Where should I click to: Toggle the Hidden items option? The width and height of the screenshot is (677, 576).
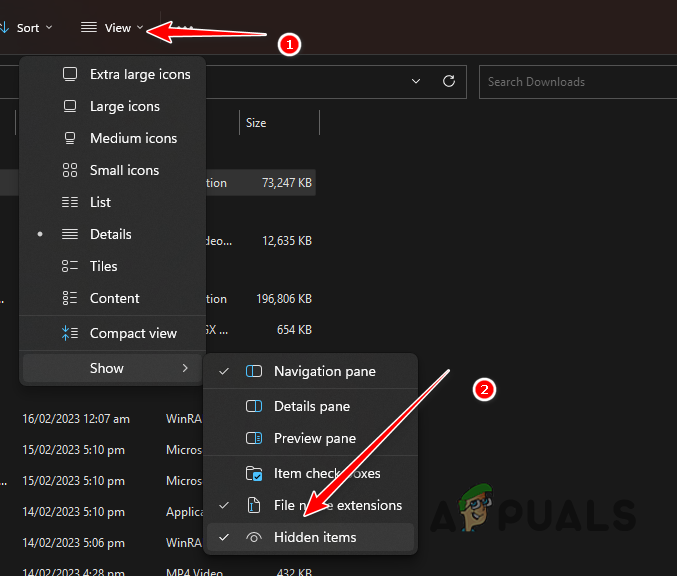(x=310, y=537)
